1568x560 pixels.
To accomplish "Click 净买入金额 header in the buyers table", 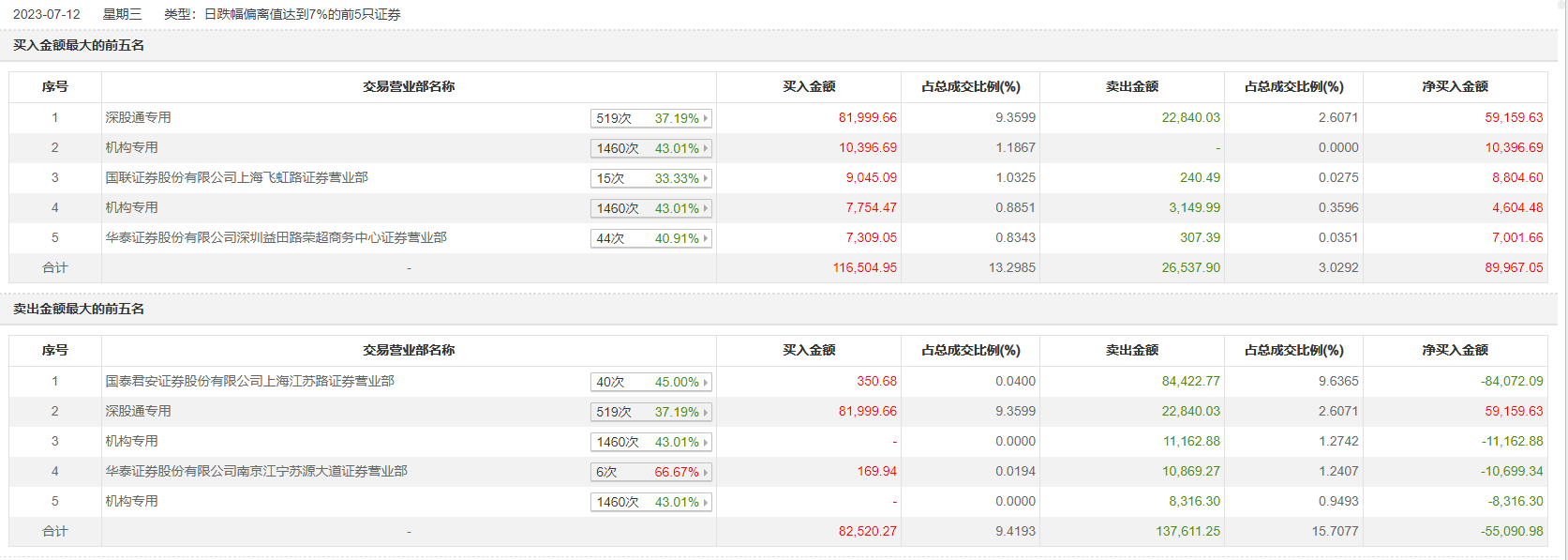I will [1455, 86].
